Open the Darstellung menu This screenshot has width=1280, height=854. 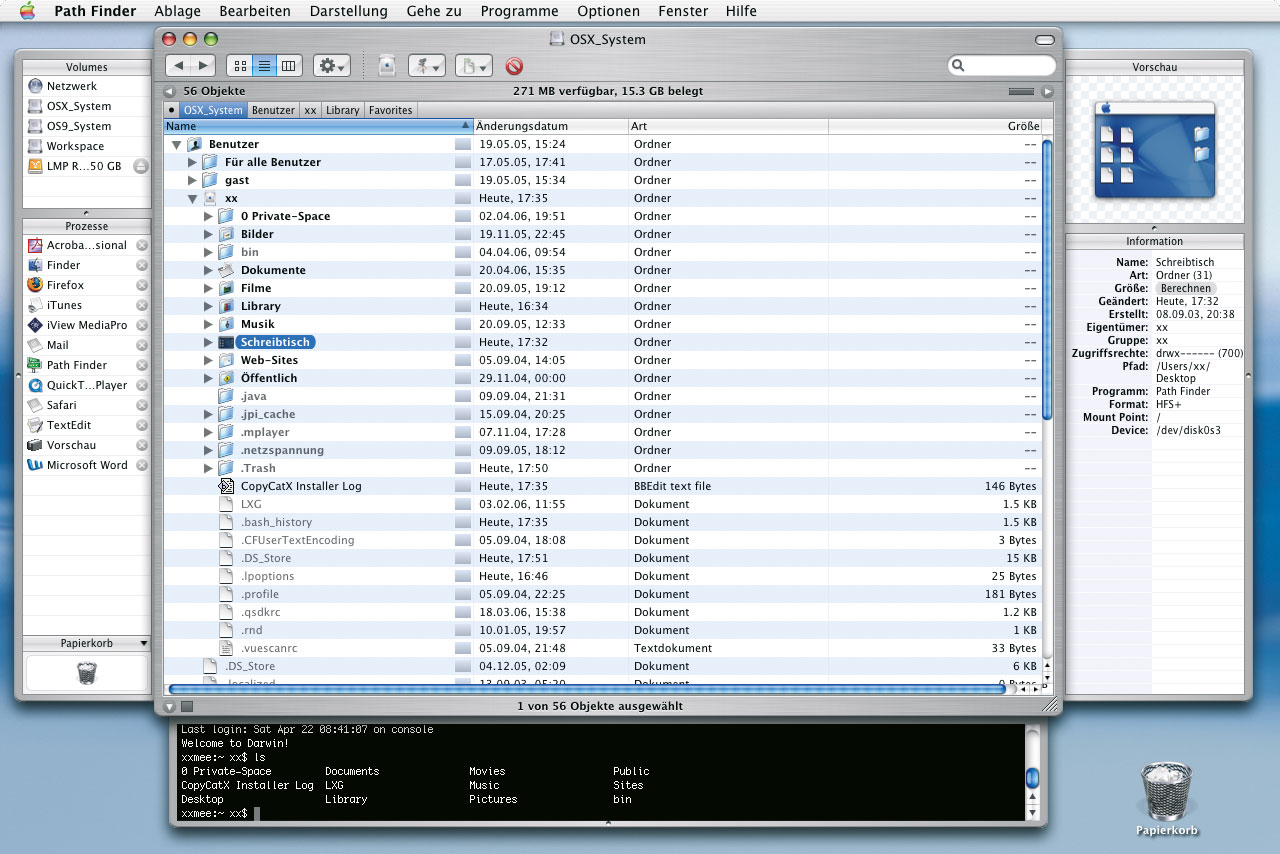(x=349, y=11)
